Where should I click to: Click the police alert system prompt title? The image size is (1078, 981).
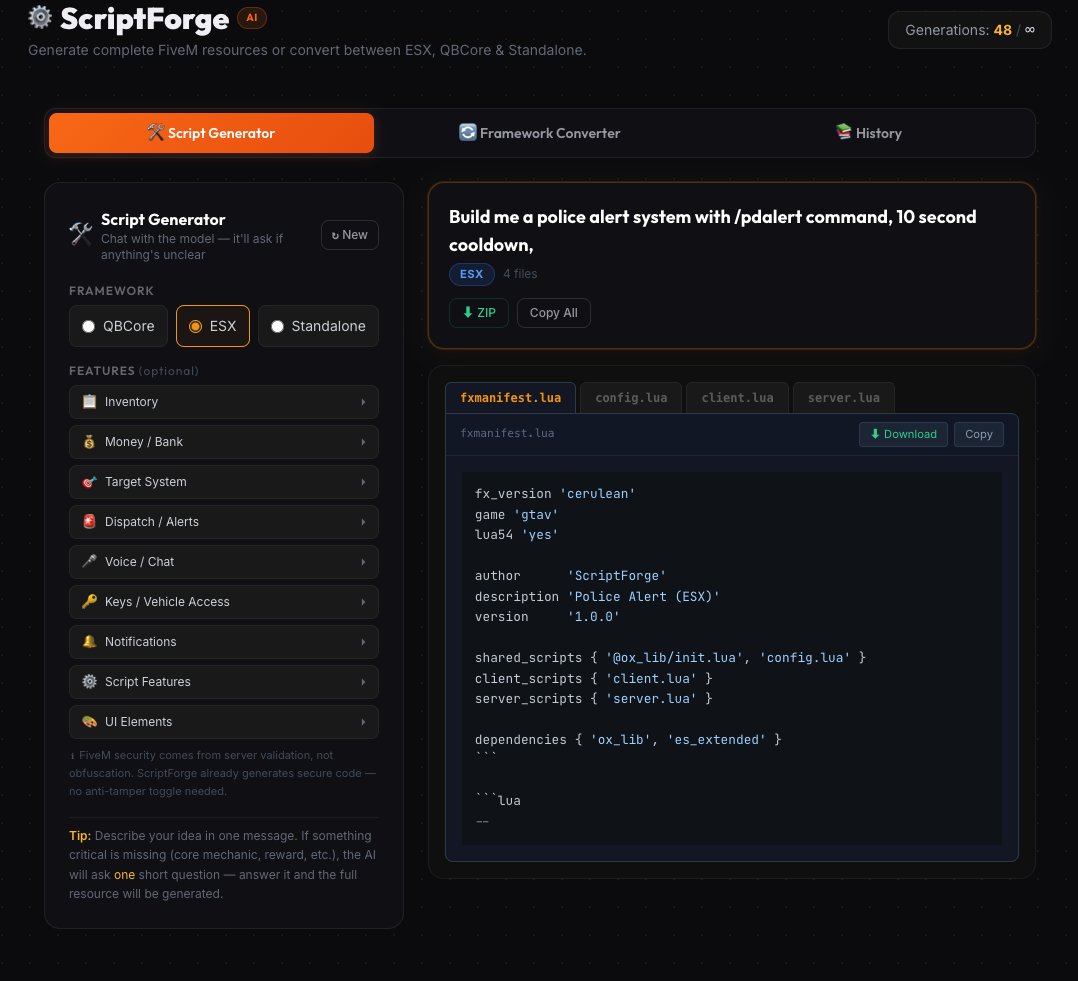click(x=712, y=230)
